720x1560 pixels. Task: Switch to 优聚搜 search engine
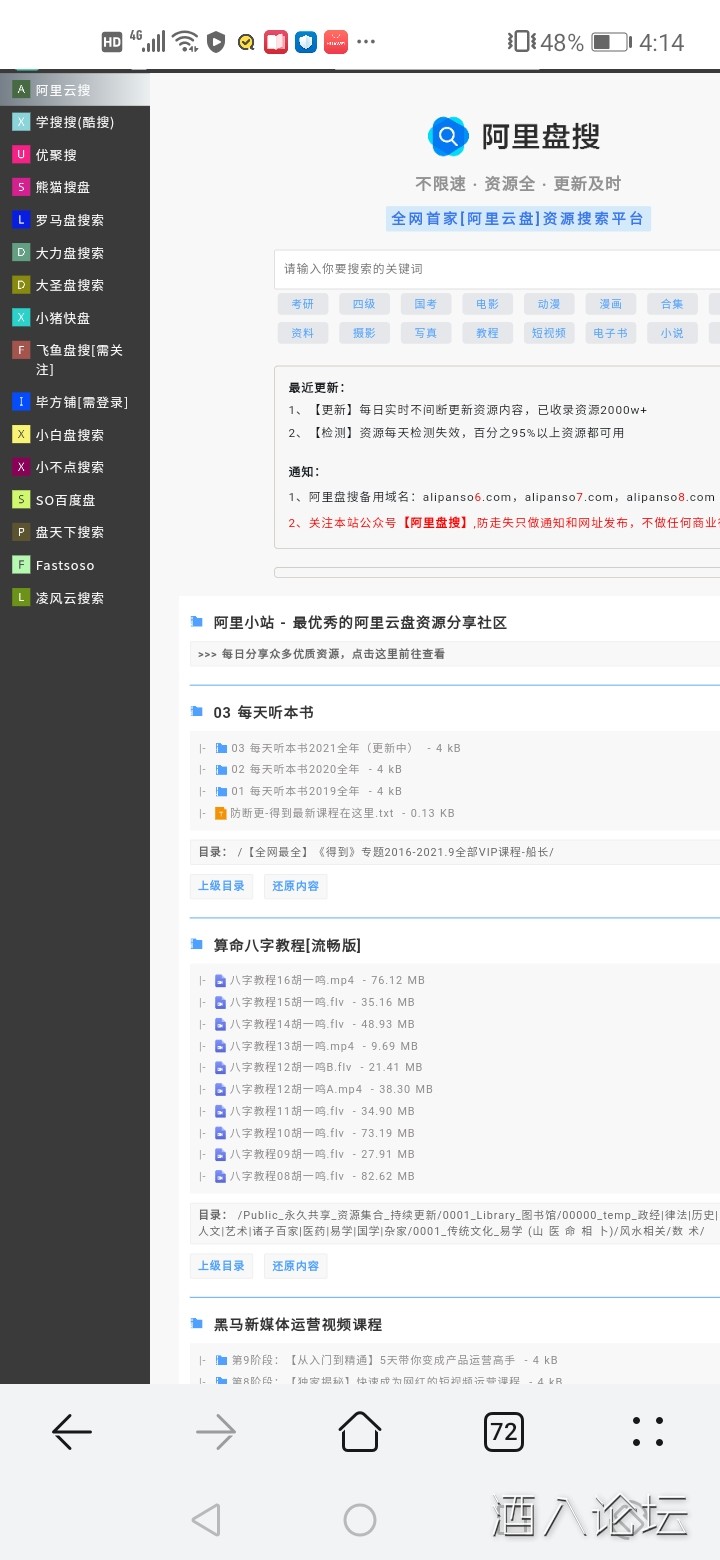coord(75,155)
